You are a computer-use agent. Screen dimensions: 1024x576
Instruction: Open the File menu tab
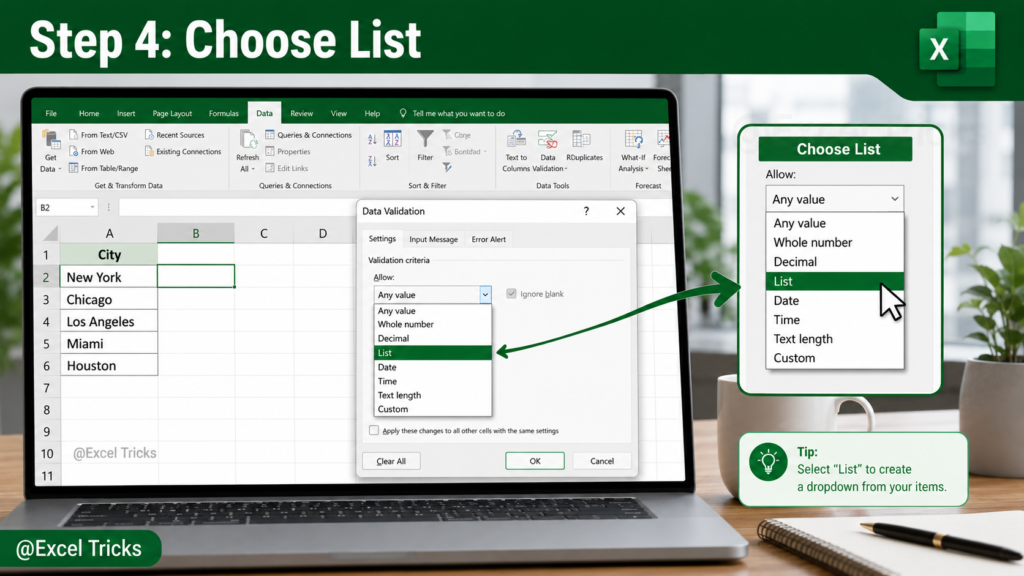(x=51, y=113)
